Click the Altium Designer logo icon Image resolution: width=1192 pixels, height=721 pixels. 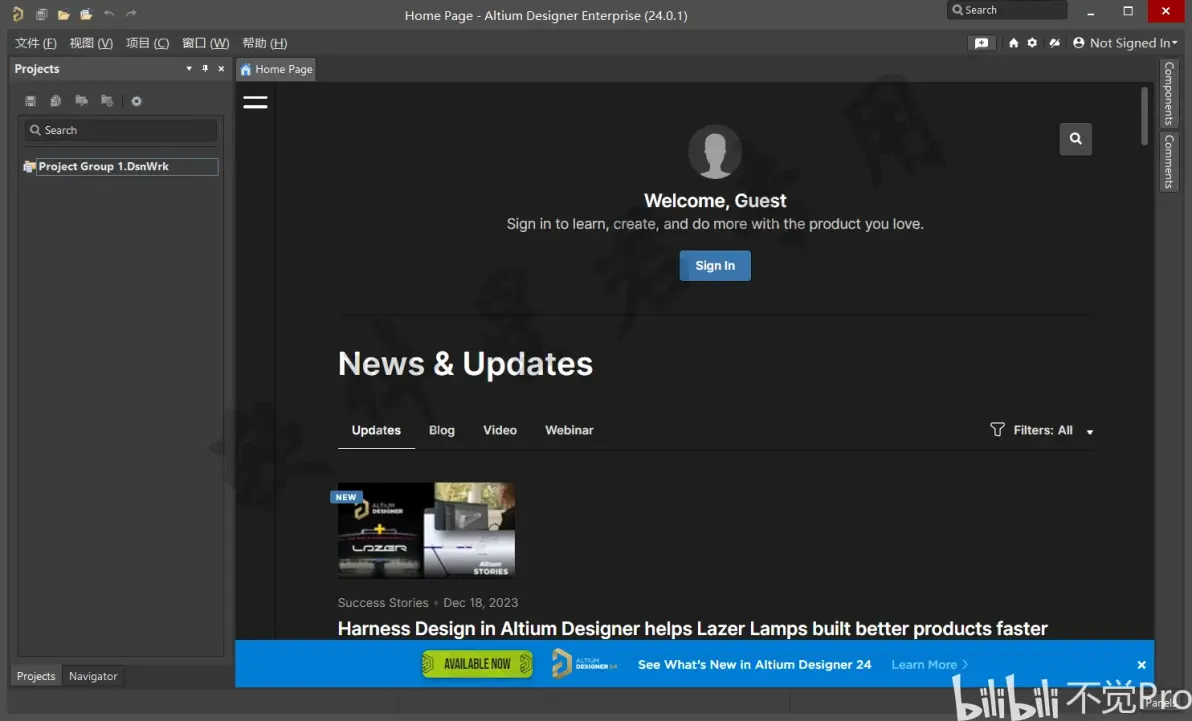(17, 14)
